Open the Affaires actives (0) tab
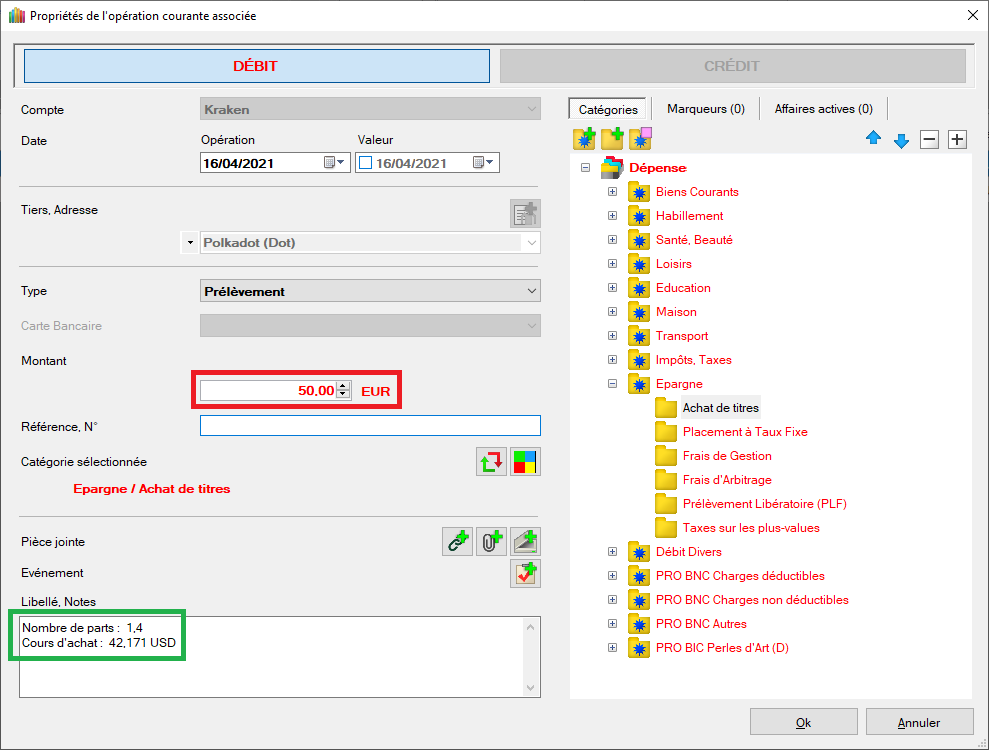 pyautogui.click(x=823, y=109)
